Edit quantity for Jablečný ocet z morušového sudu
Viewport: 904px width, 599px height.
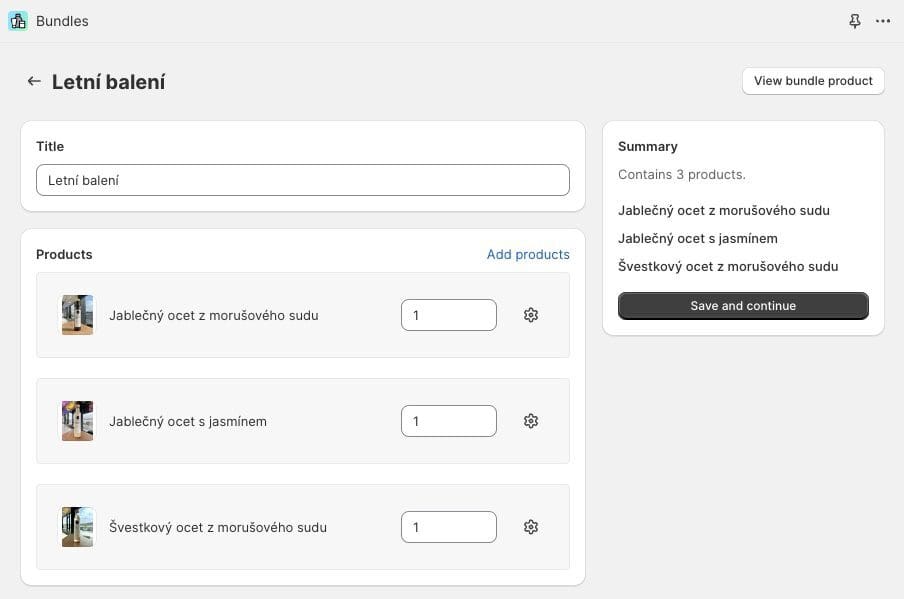pyautogui.click(x=448, y=315)
